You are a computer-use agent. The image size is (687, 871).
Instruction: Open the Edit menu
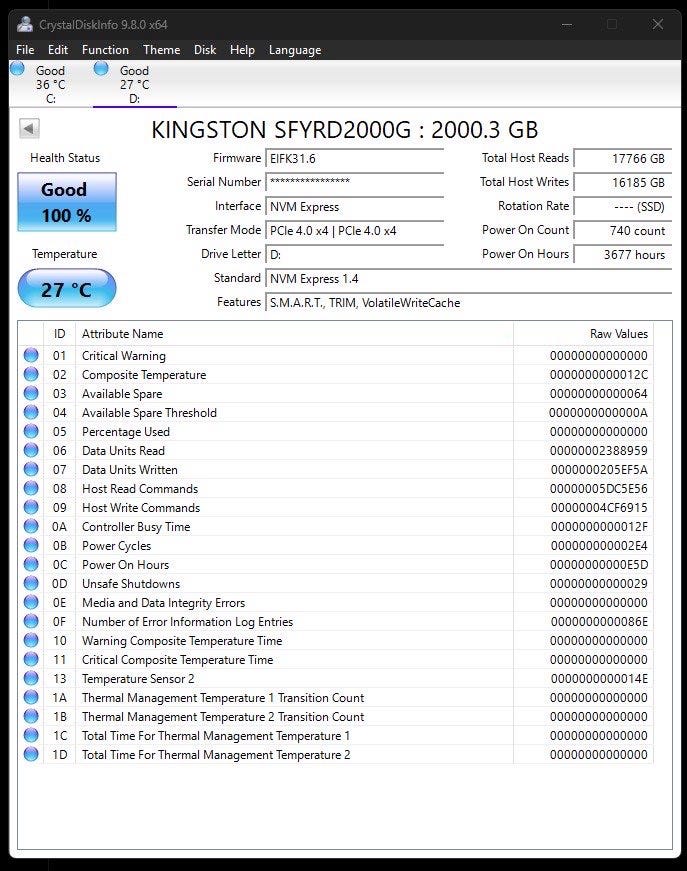point(58,49)
